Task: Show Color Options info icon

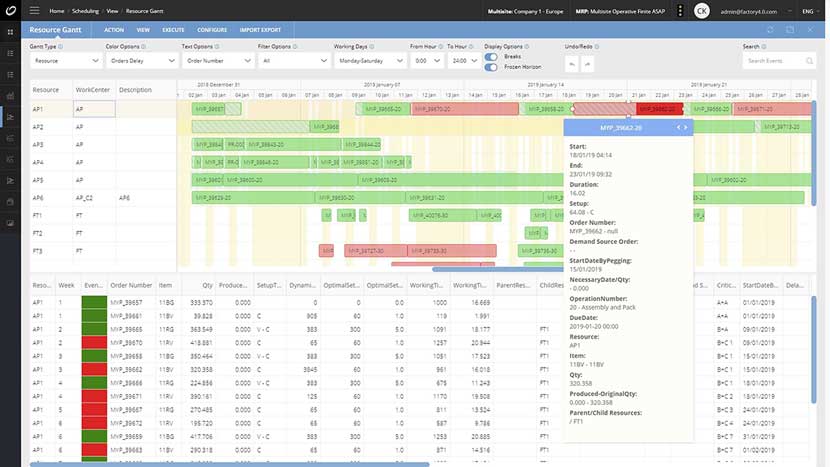Action: pyautogui.click(x=143, y=47)
